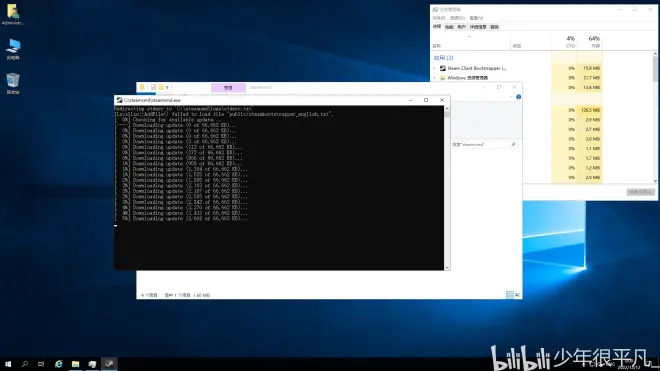Switch to Task Manager Services tab
Image resolution: width=660 pixels, height=371 pixels.
[x=495, y=27]
